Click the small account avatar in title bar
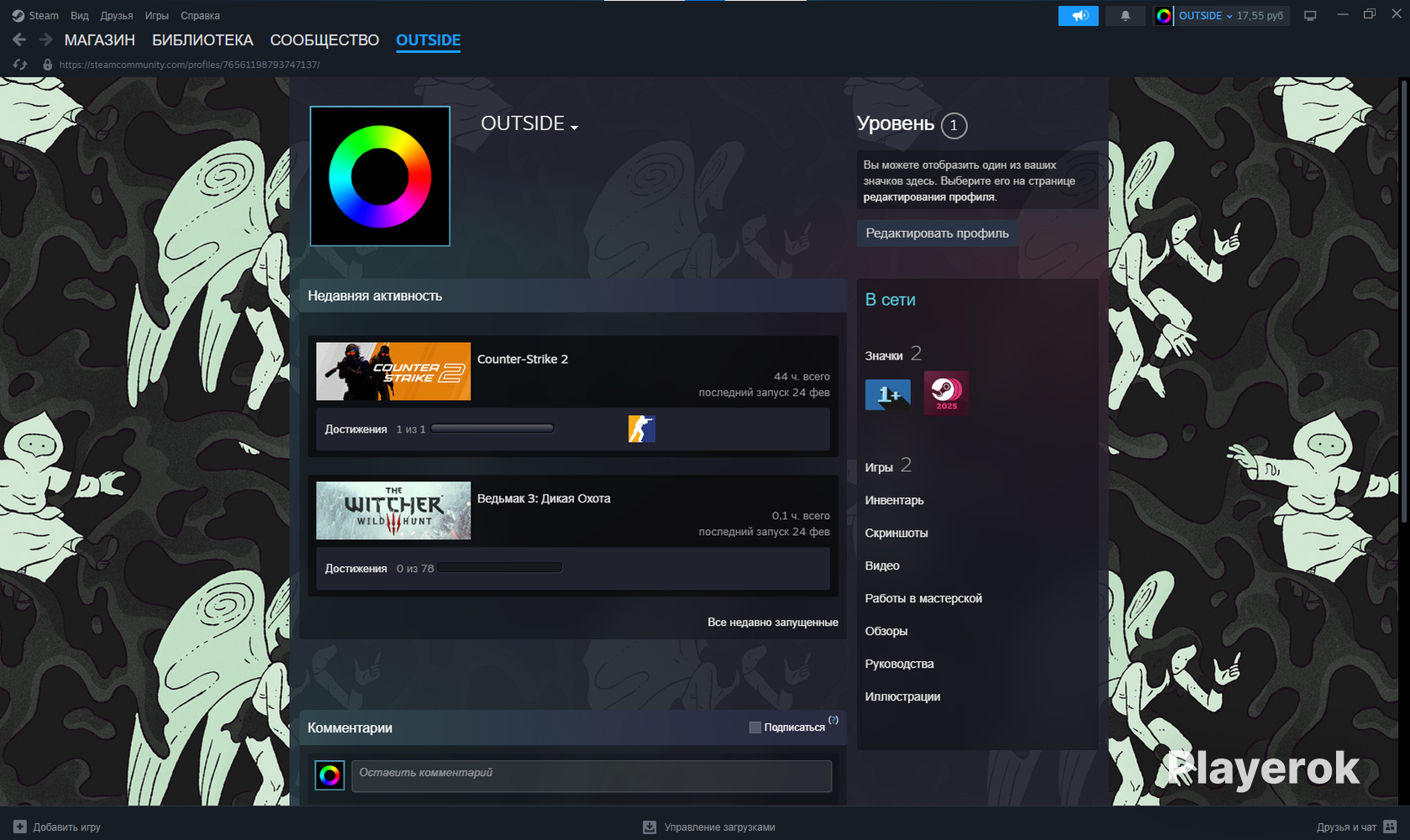Screen dimensions: 1410x840 1164,16
